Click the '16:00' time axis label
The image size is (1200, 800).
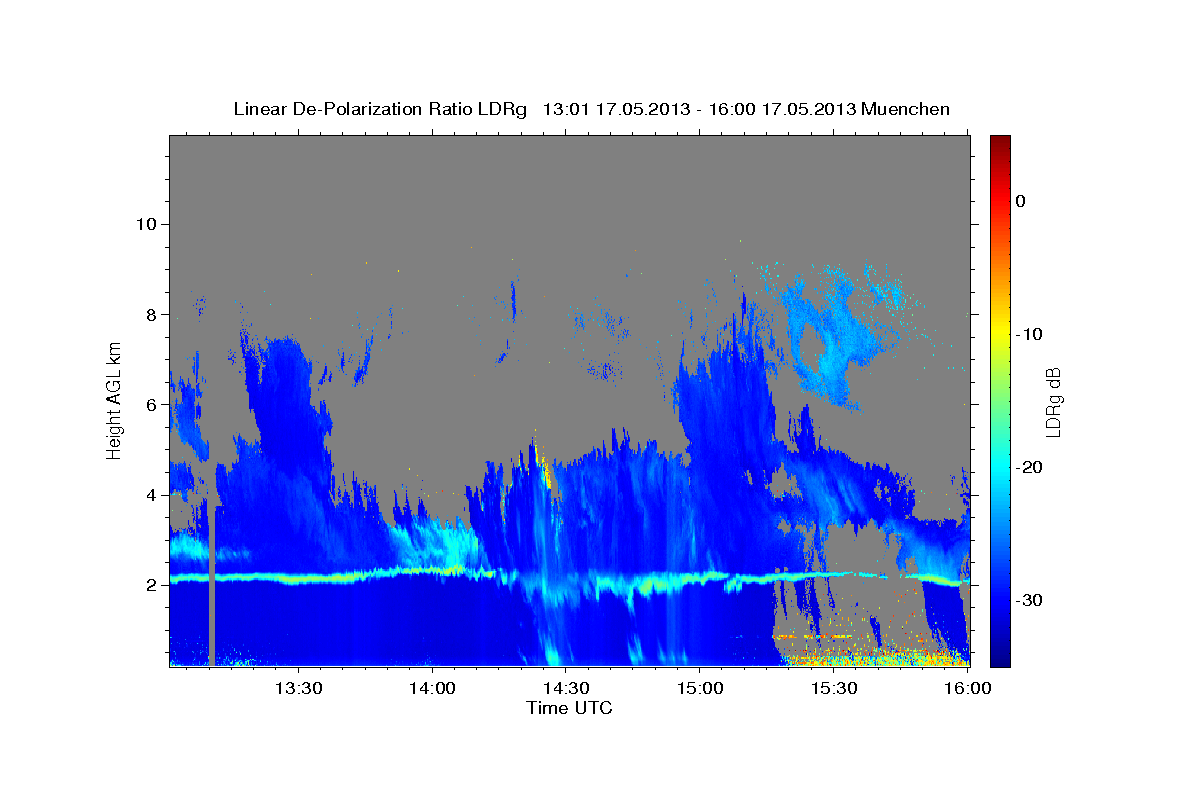point(967,690)
